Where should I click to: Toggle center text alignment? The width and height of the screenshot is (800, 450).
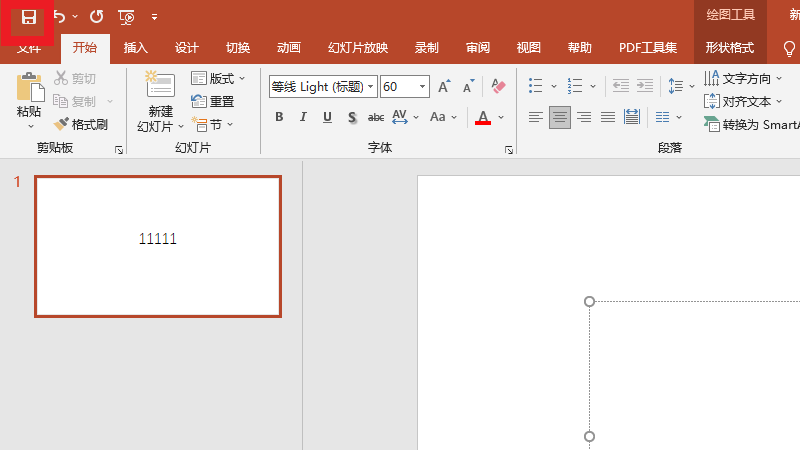560,118
